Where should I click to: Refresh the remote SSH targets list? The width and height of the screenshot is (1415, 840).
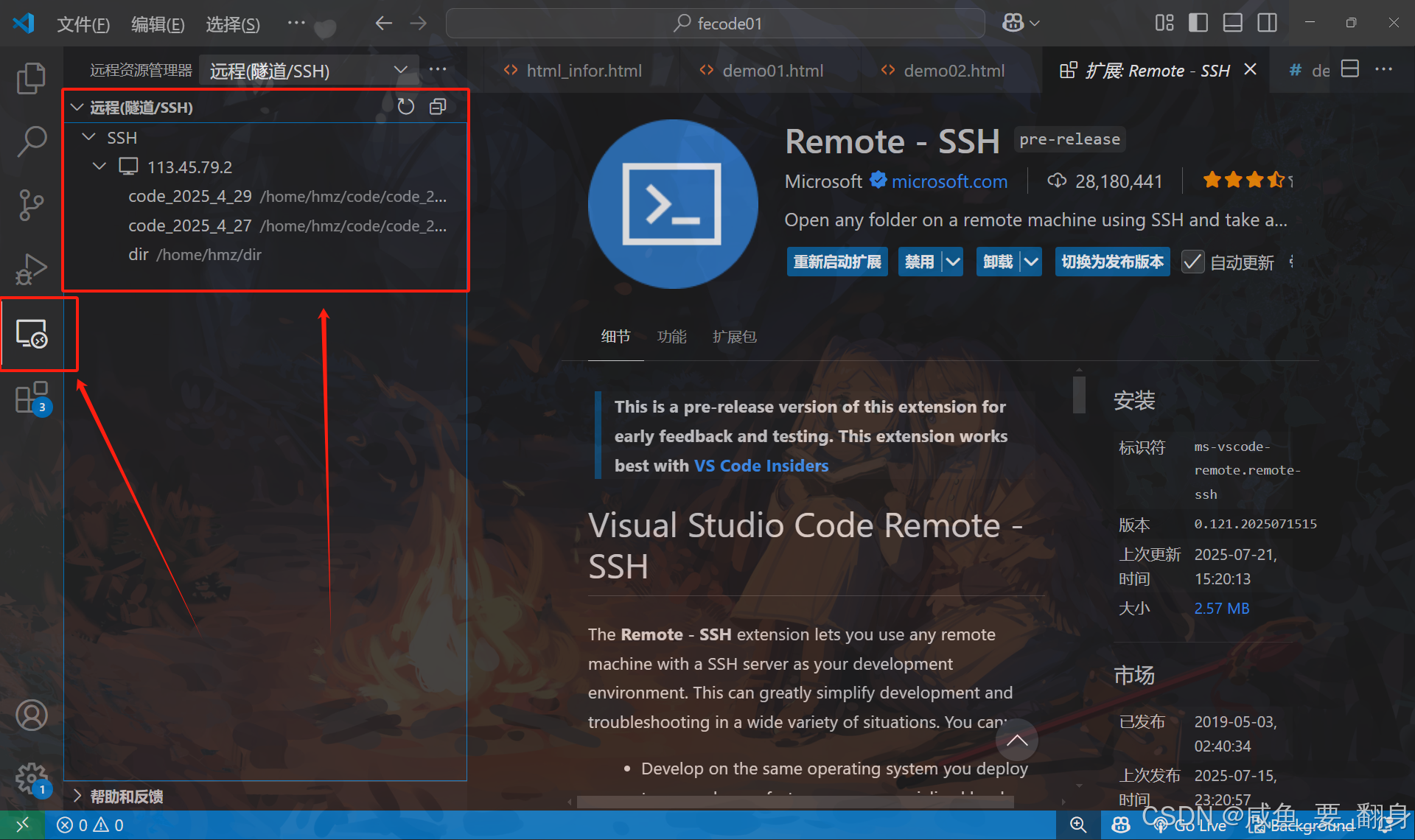click(405, 107)
